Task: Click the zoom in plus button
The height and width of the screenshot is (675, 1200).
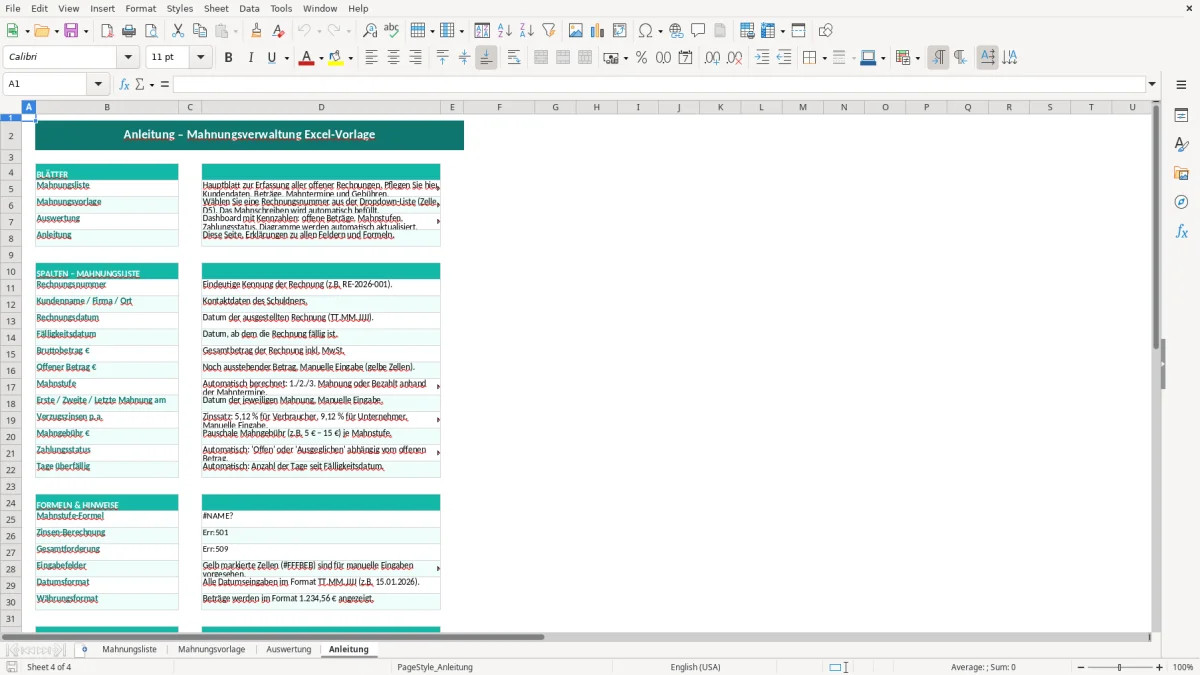Action: pos(1159,667)
